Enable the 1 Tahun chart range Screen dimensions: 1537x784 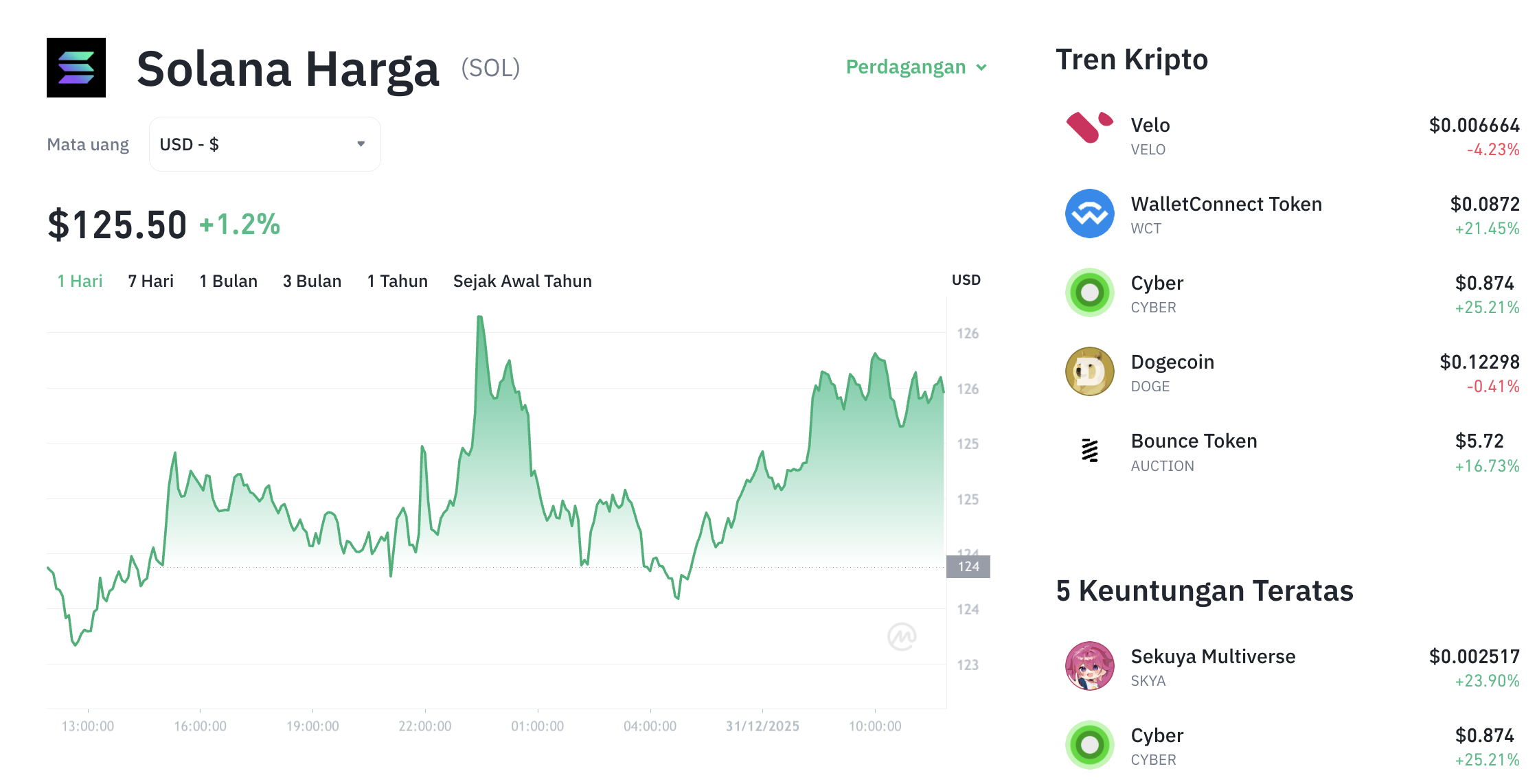click(397, 280)
